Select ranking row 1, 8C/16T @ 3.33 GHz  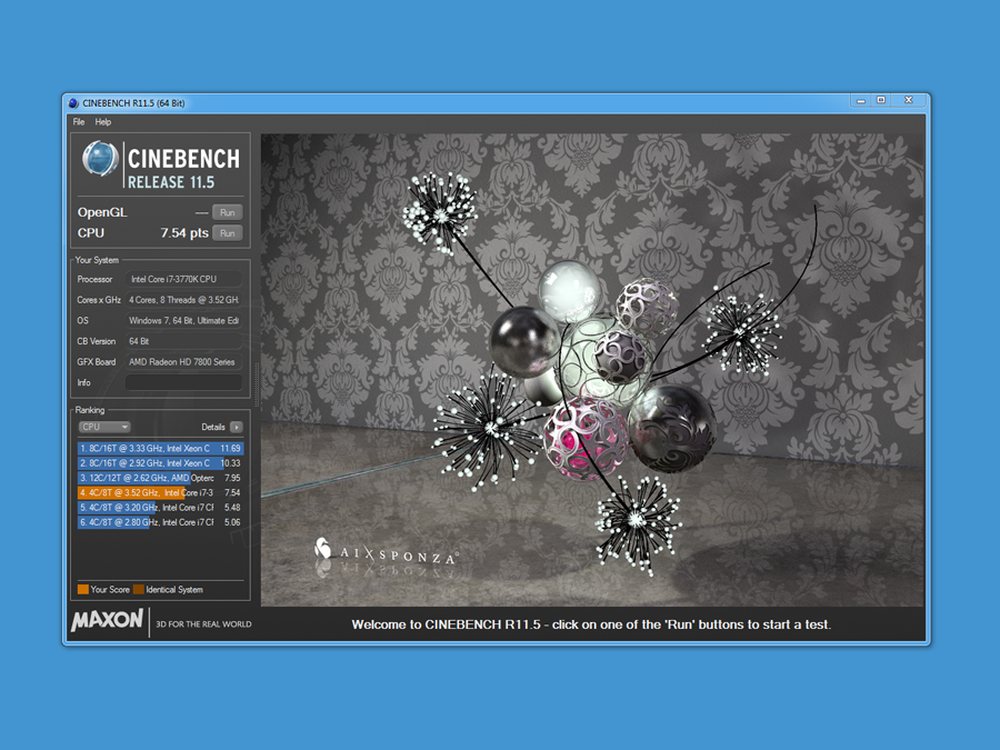(x=160, y=448)
